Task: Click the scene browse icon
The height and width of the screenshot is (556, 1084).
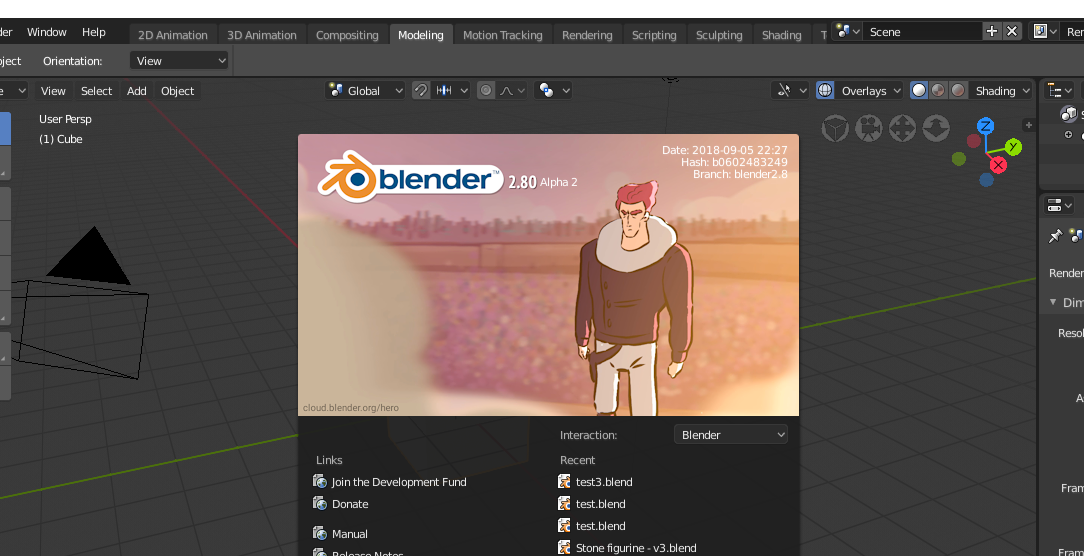Action: click(848, 31)
